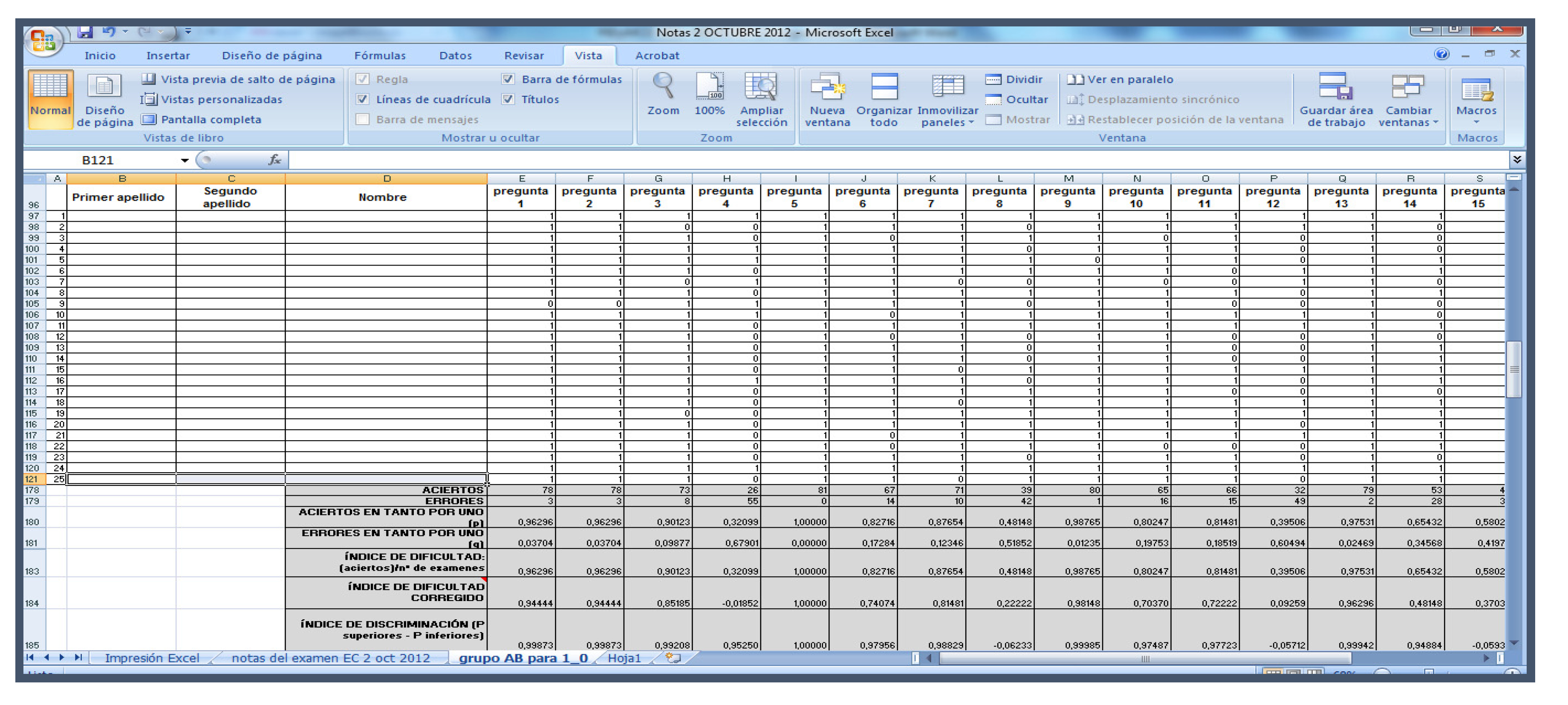Open the Name Box dropdown arrow
Screen dimensions: 1568x705
click(184, 160)
